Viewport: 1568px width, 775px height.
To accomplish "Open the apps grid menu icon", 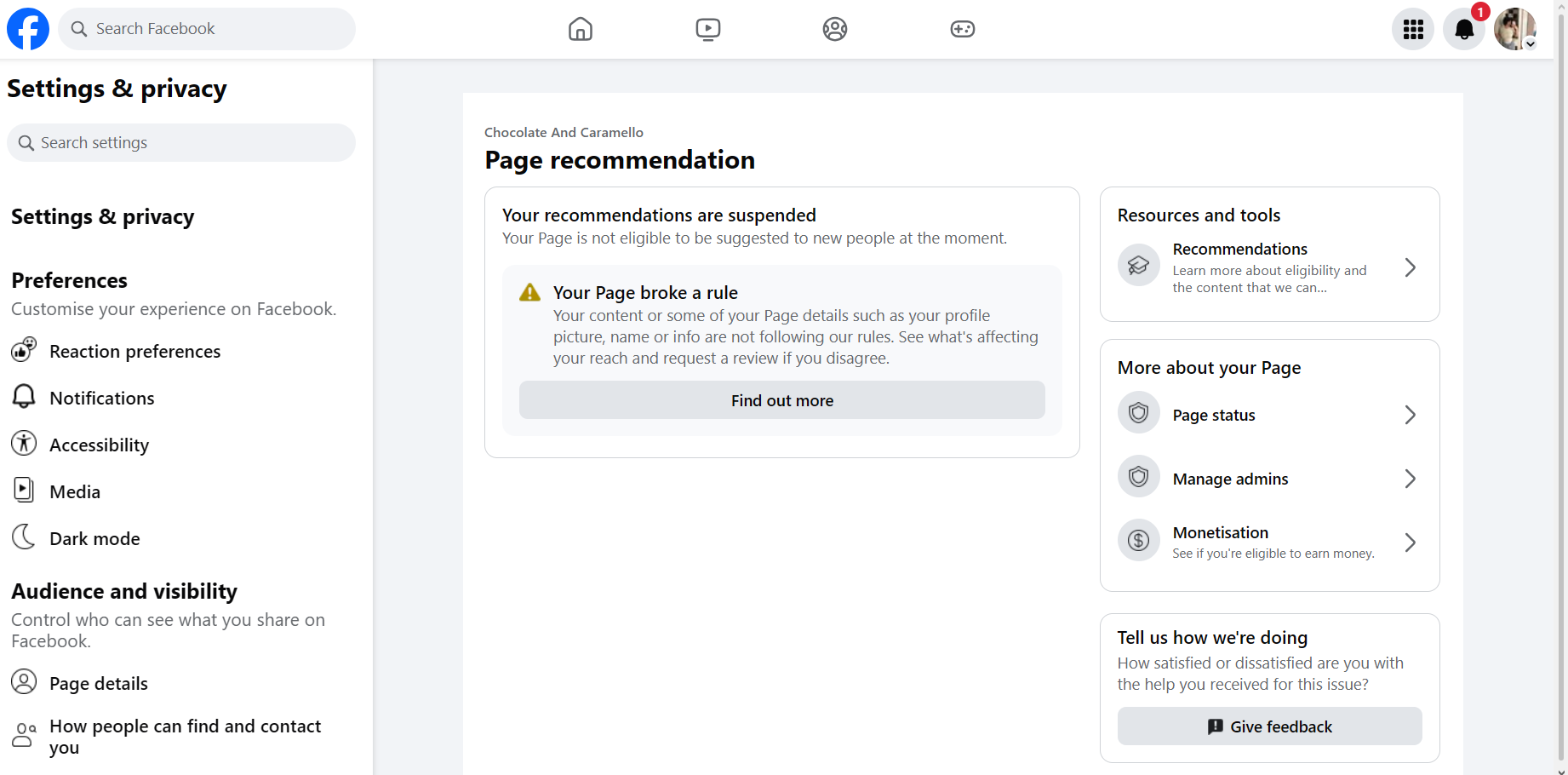I will [x=1413, y=29].
